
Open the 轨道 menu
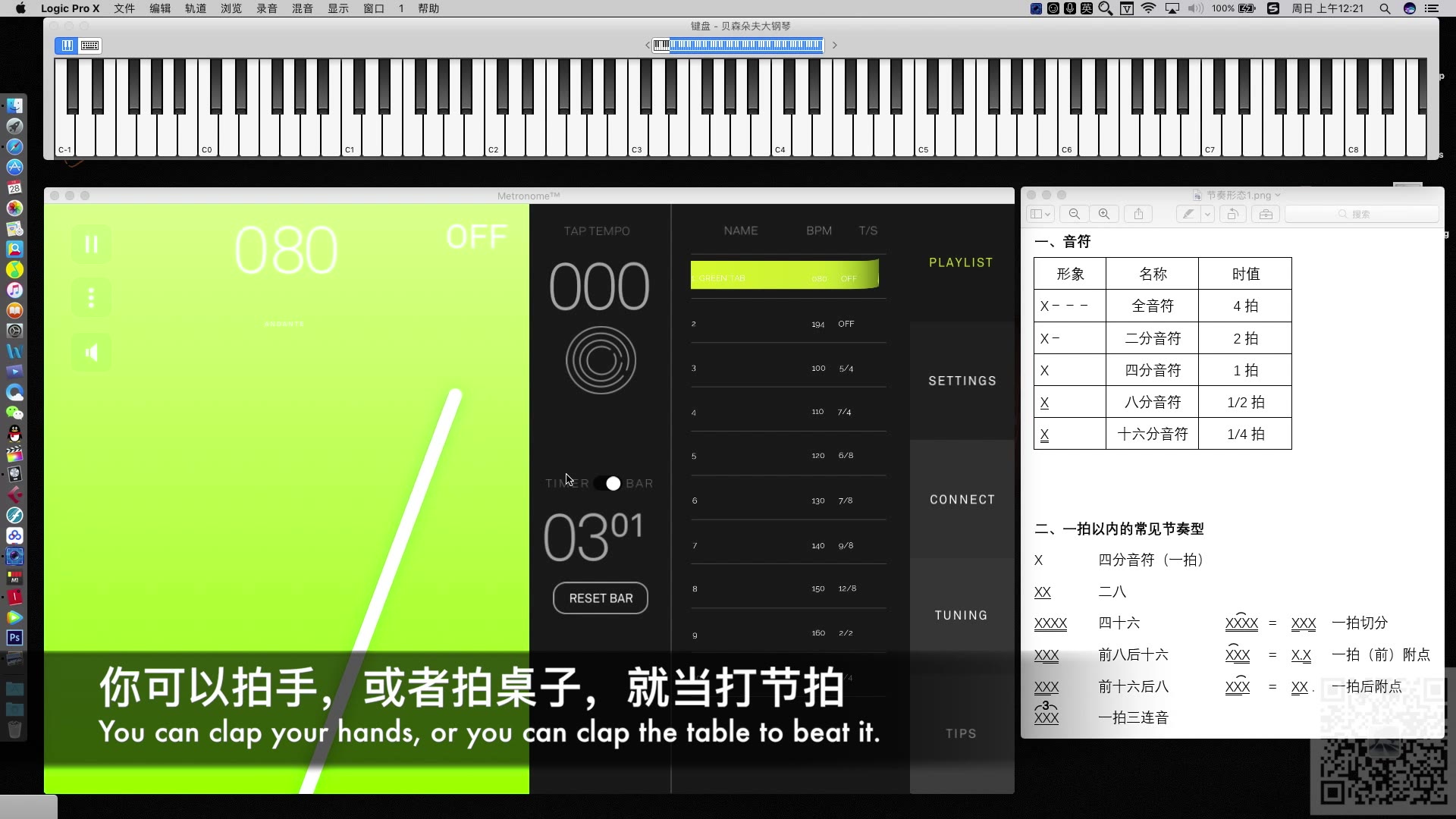(196, 8)
